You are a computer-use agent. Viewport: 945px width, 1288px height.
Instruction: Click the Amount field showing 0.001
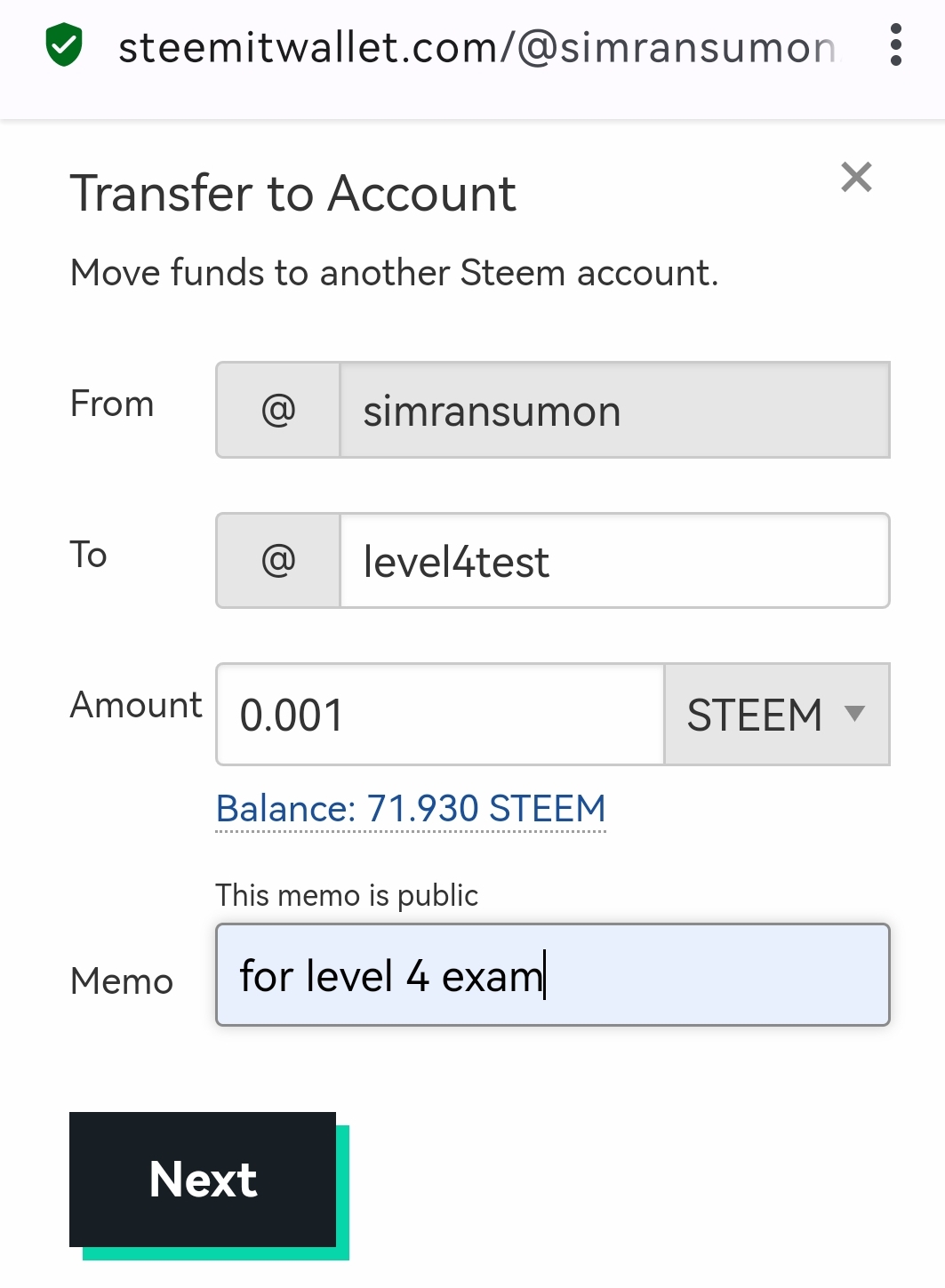coord(440,715)
